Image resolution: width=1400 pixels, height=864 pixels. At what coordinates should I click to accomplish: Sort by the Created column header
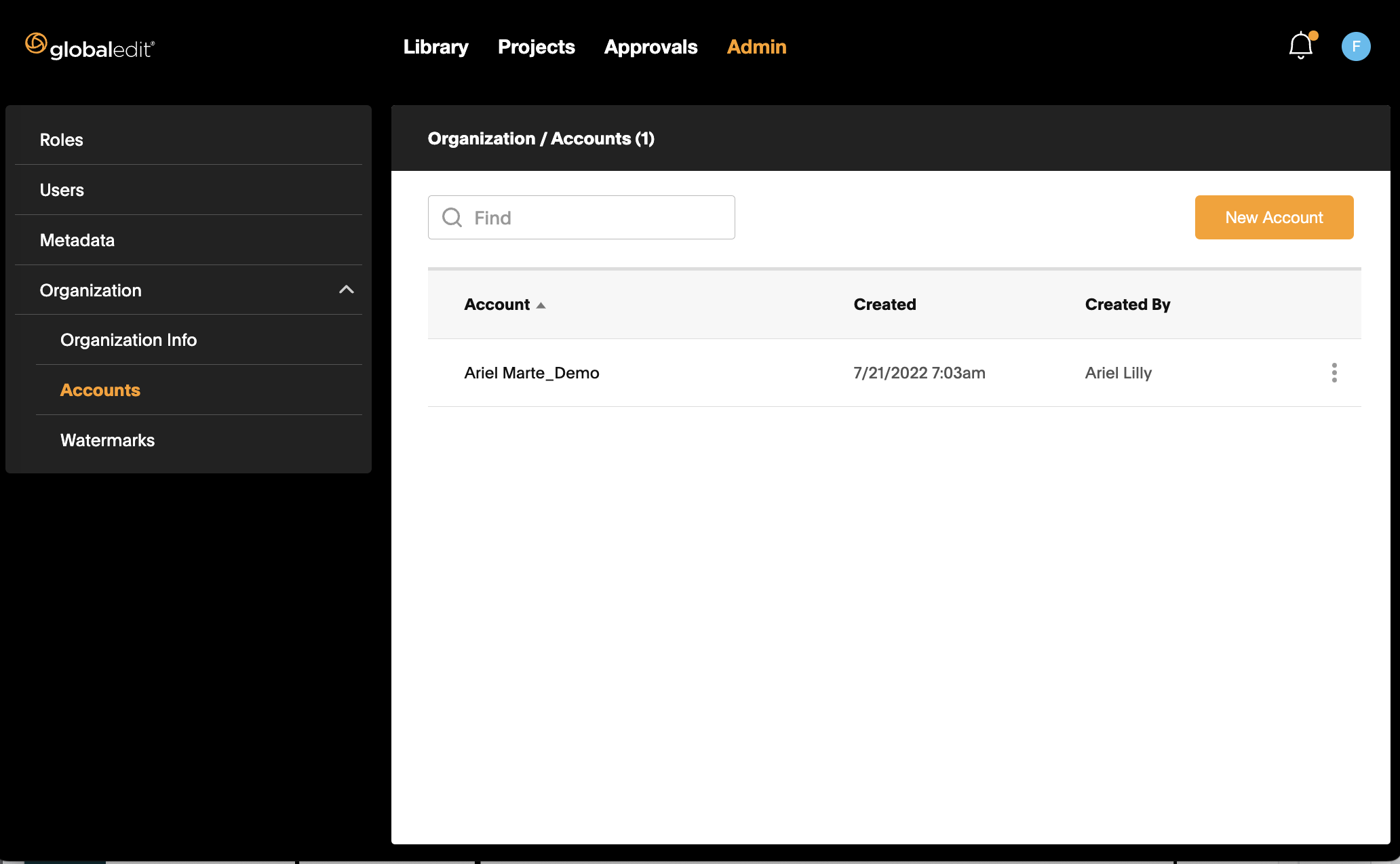[884, 305]
